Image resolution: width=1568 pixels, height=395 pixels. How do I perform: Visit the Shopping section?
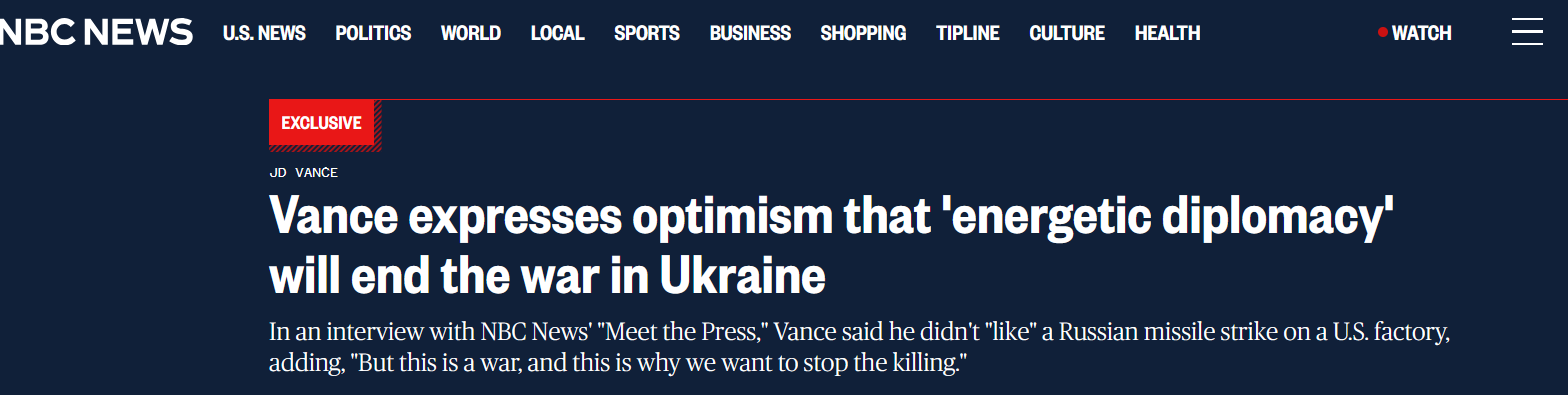(x=863, y=33)
